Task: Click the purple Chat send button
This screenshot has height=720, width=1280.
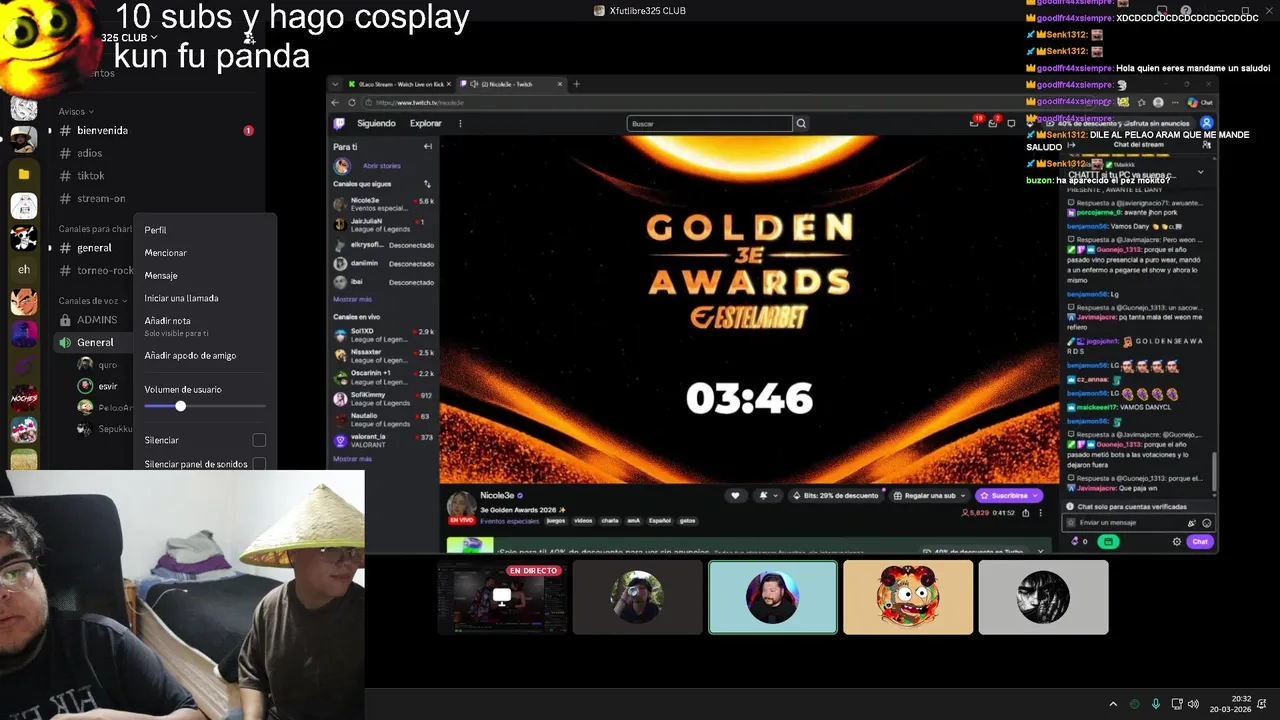Action: 1200,541
